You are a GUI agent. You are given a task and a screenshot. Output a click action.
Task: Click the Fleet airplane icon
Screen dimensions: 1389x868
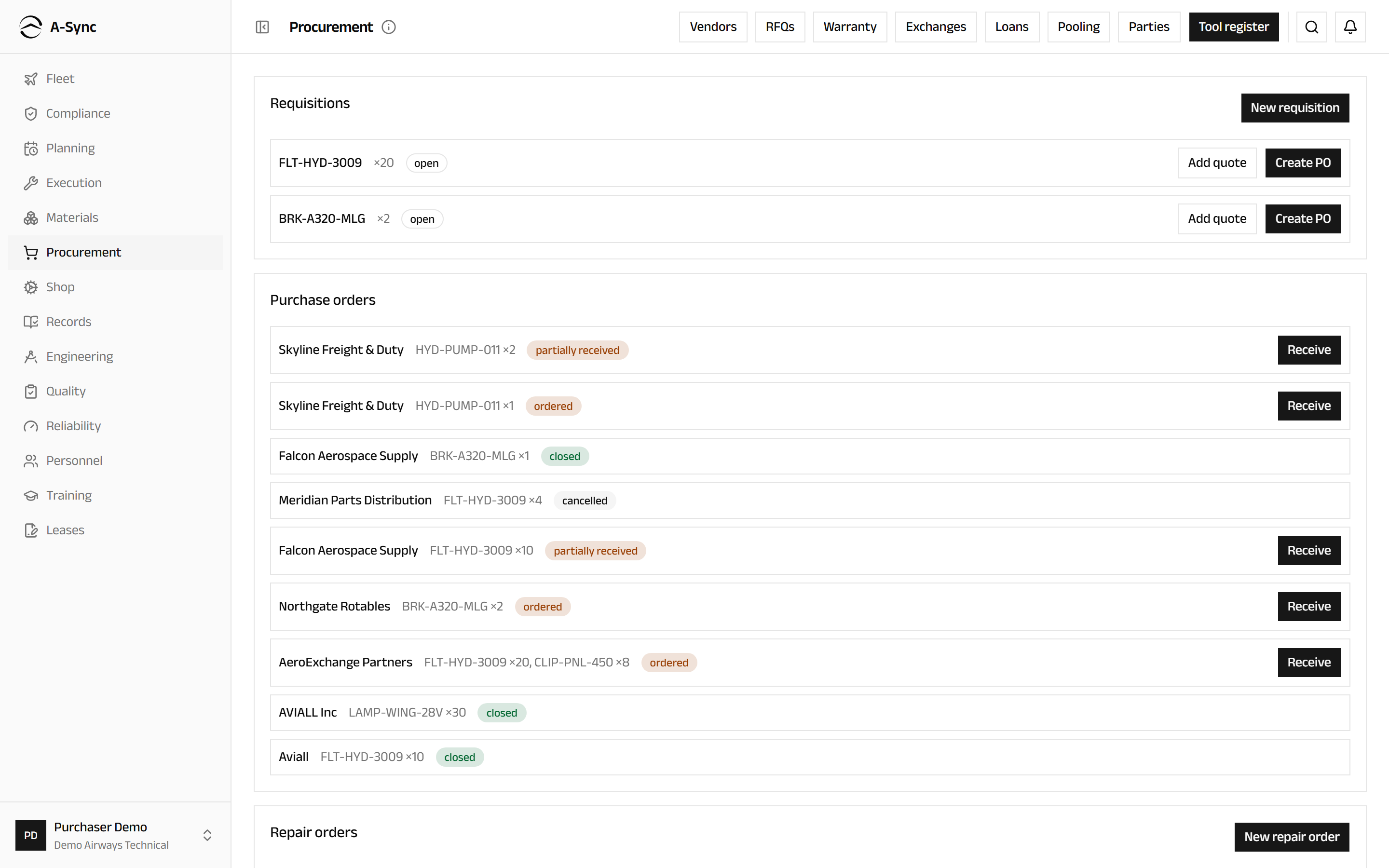(x=31, y=79)
